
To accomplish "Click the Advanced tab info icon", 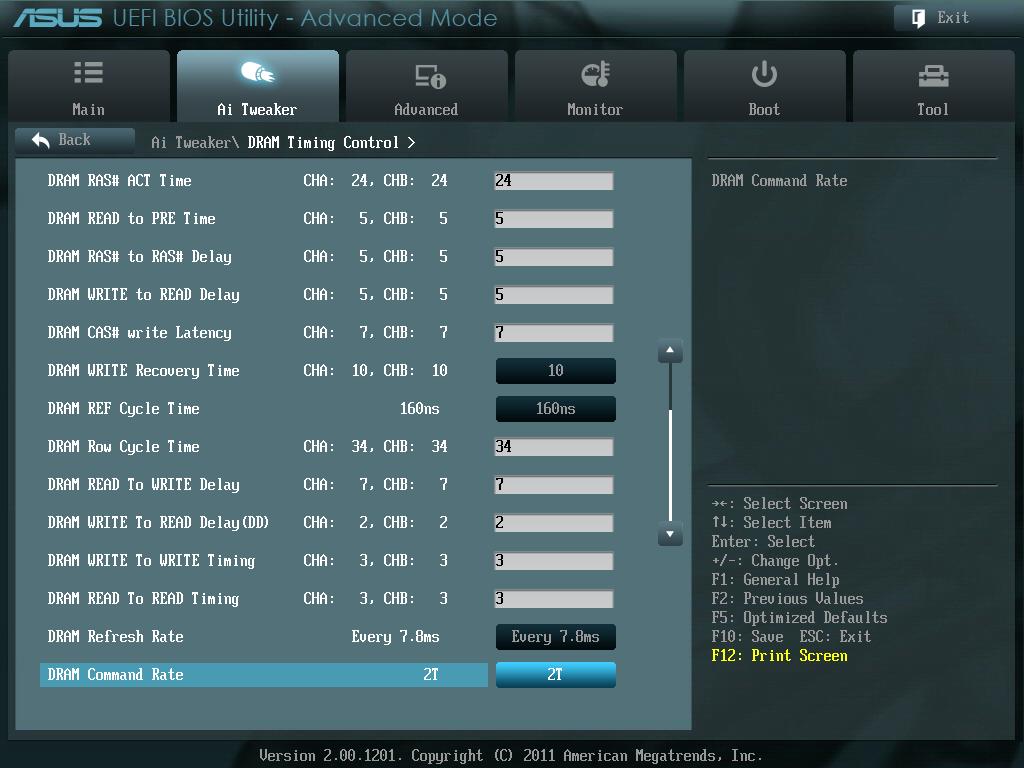I will (430, 76).
